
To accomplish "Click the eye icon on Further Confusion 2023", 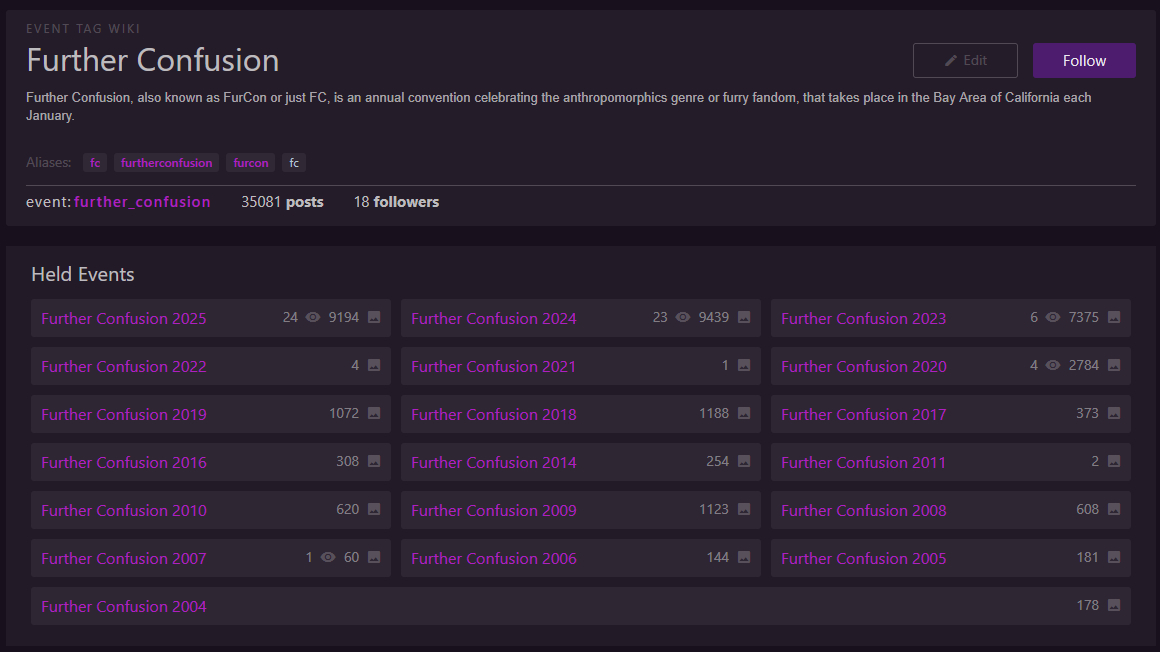I will tap(1053, 317).
